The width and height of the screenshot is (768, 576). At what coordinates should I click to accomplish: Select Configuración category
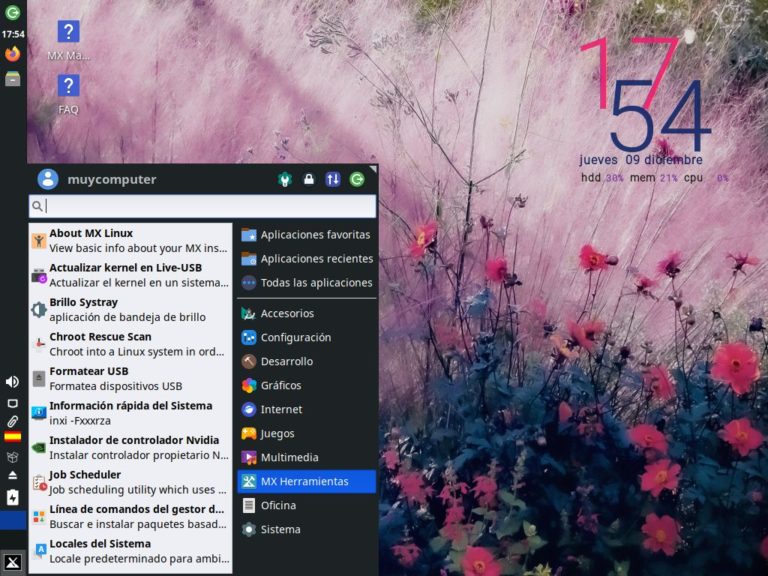307,337
